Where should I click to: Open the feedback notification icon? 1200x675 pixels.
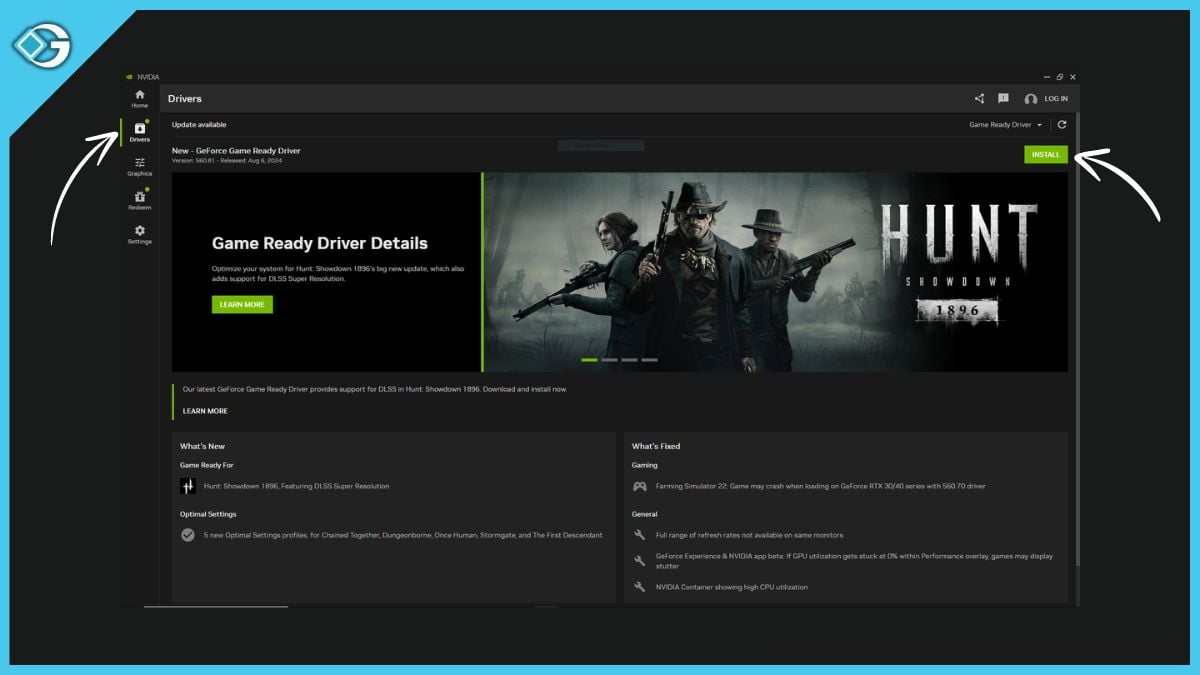pyautogui.click(x=1003, y=99)
